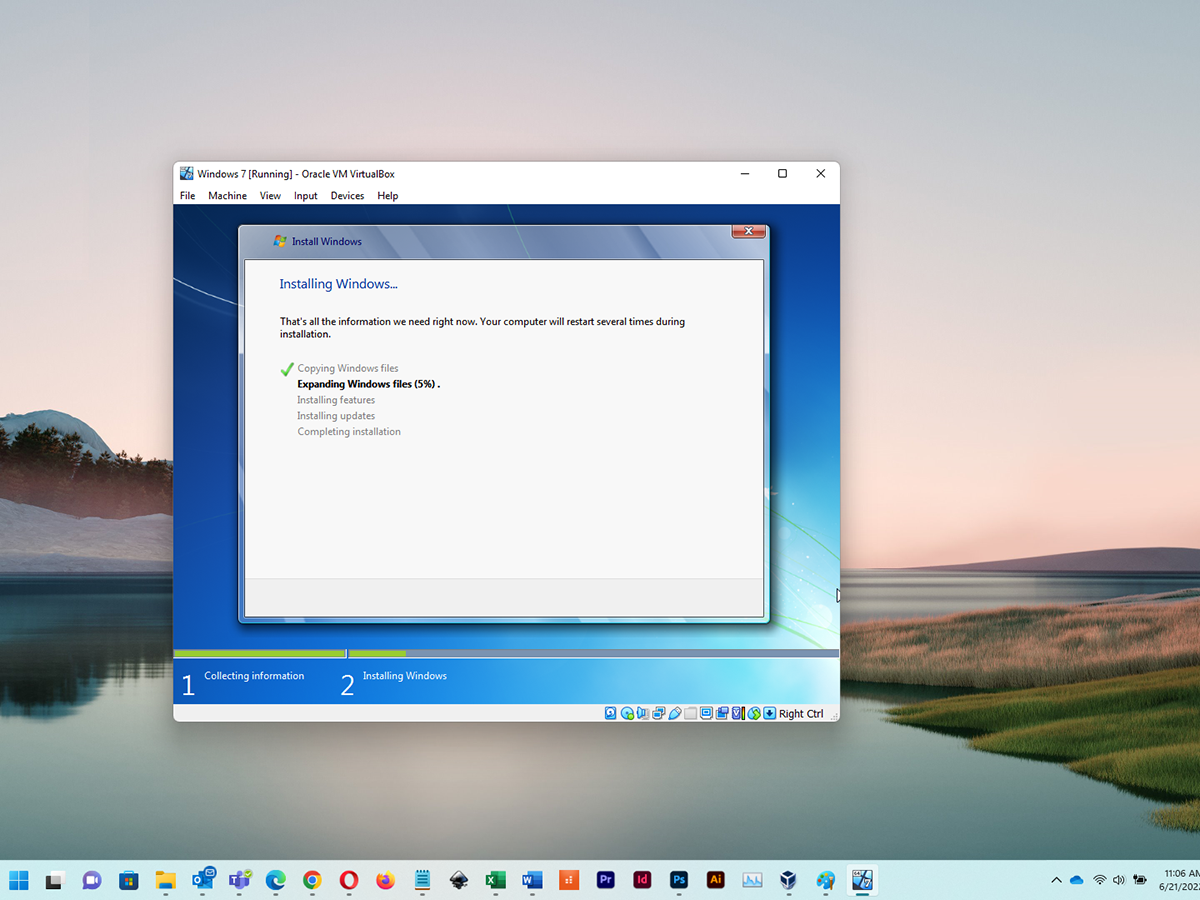
Task: Minimize the VirtualBox window
Action: tap(745, 174)
